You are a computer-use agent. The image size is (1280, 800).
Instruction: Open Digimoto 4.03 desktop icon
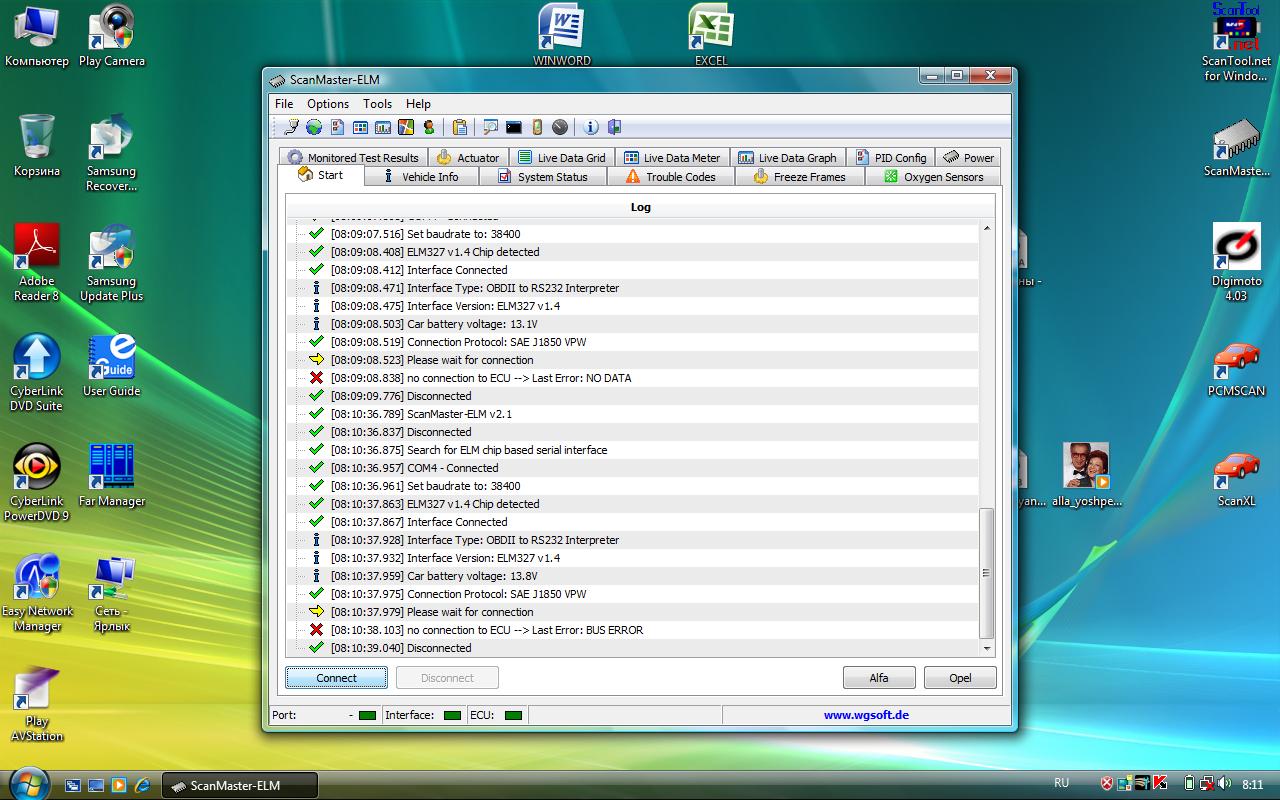[x=1236, y=262]
